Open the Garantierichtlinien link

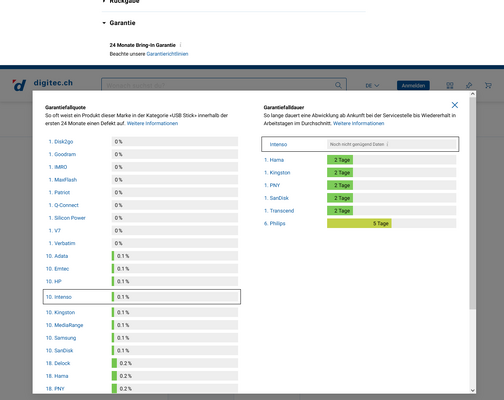[167, 54]
